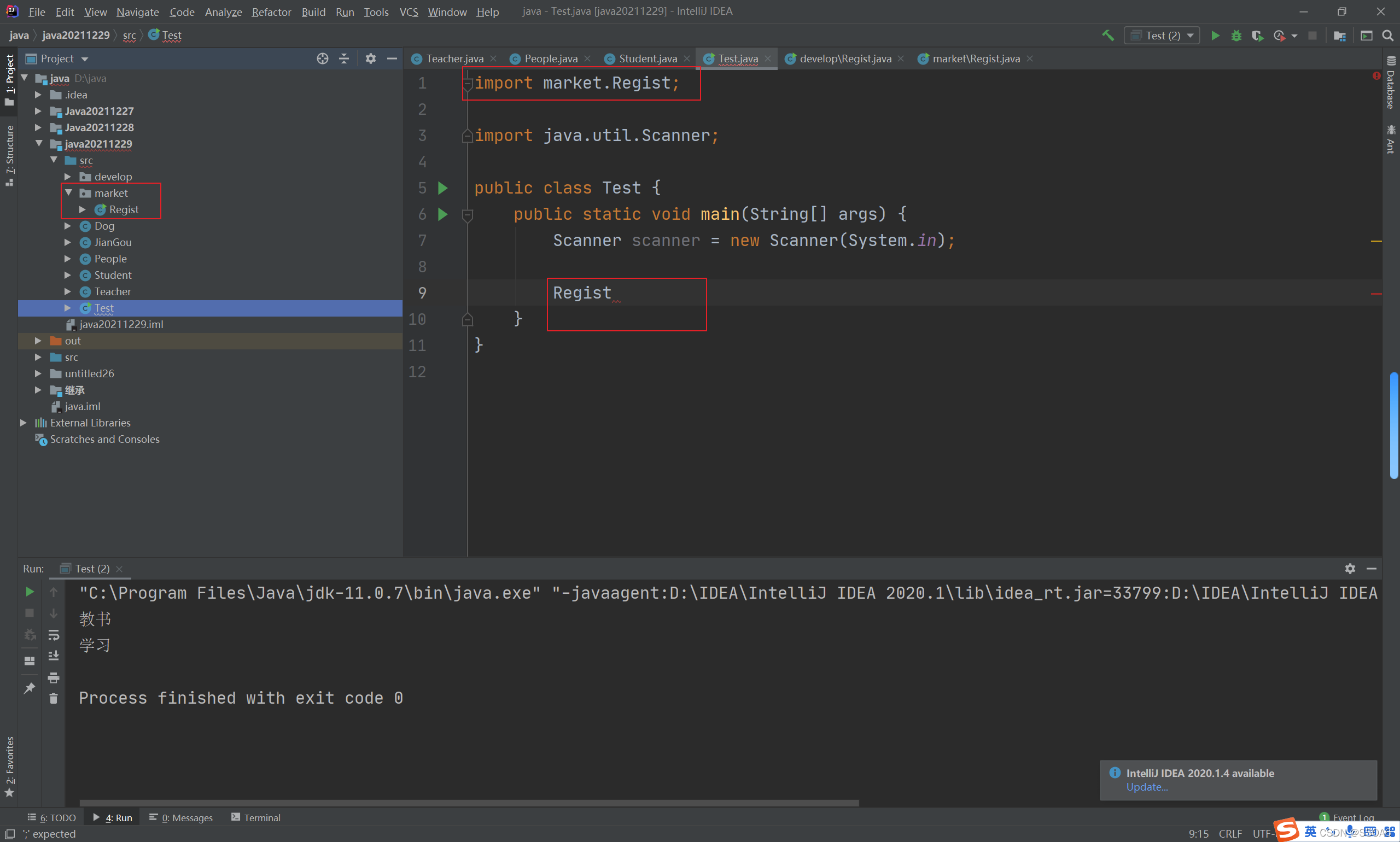Open Project panel settings gear

click(x=371, y=59)
